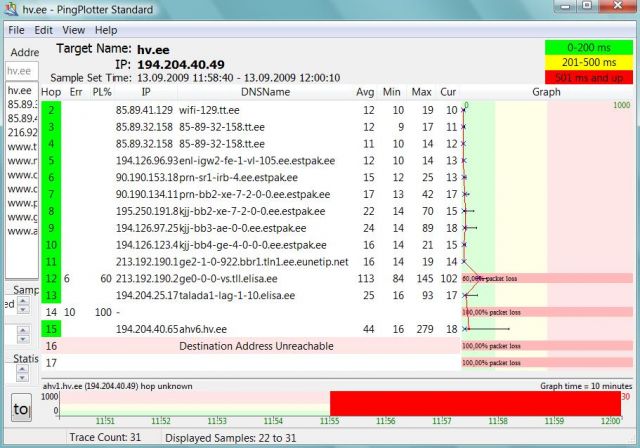
Task: Select green hop 15 indicator
Action: pyautogui.click(x=51, y=329)
